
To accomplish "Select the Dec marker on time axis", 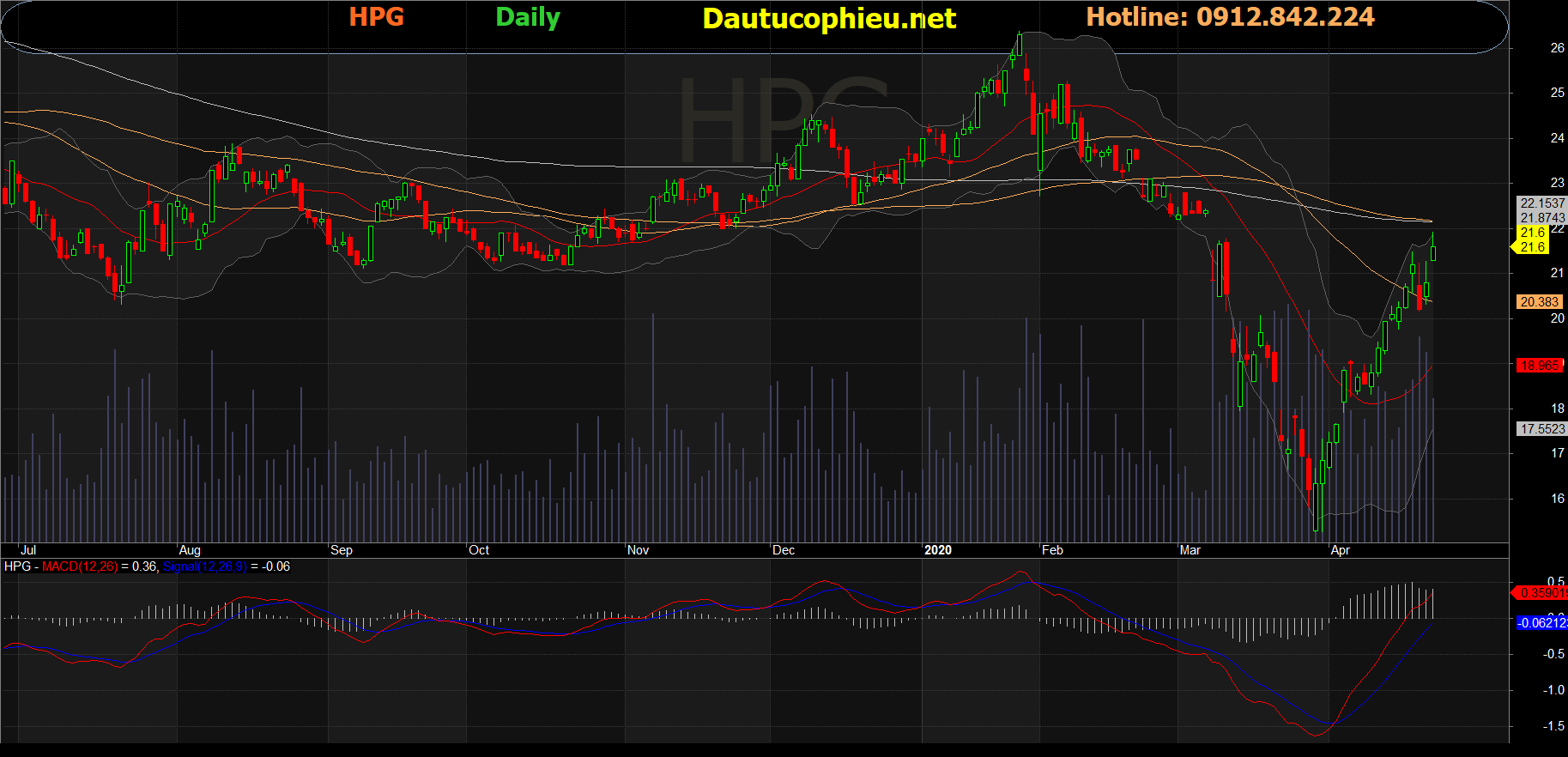I will [784, 550].
